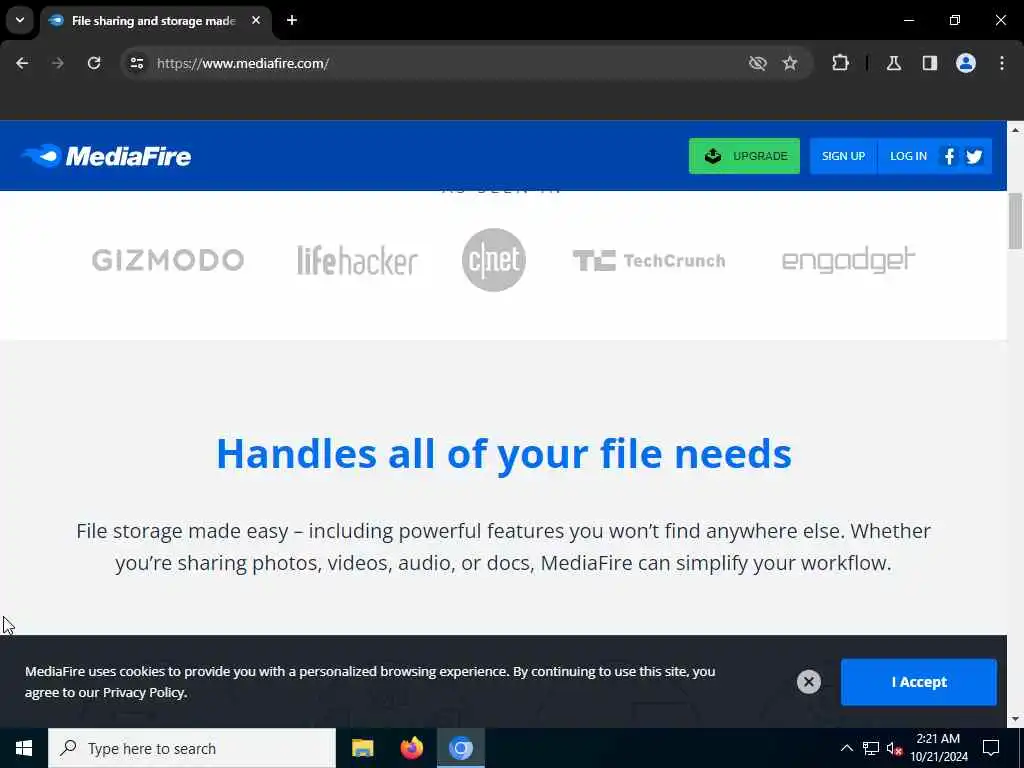Click the CNET circular logo
The width and height of the screenshot is (1024, 768).
[x=494, y=260]
